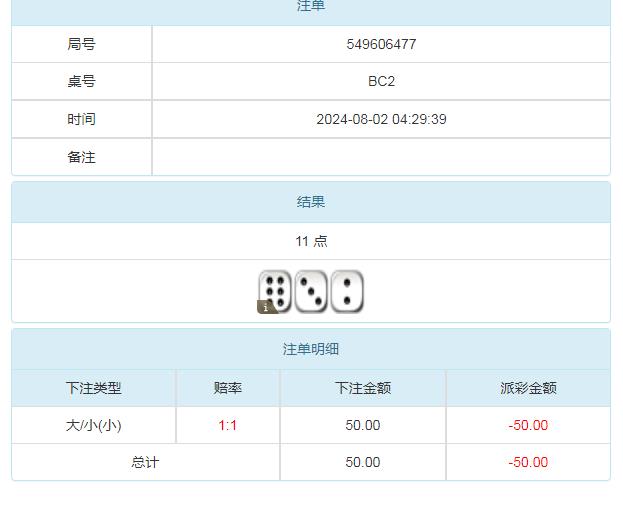Click the table number BC2
Screen dimensions: 623x531
pos(381,81)
